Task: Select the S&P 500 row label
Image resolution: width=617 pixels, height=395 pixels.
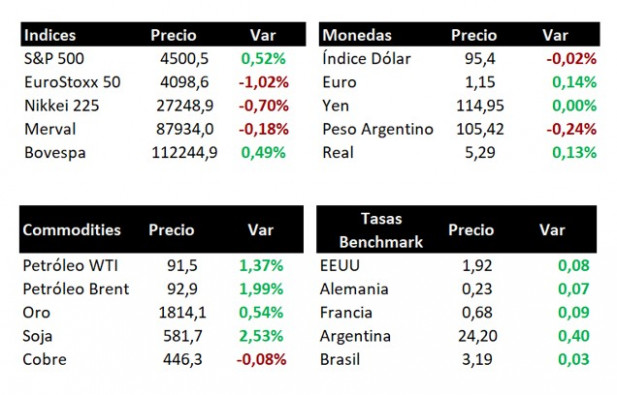Action: tap(54, 59)
